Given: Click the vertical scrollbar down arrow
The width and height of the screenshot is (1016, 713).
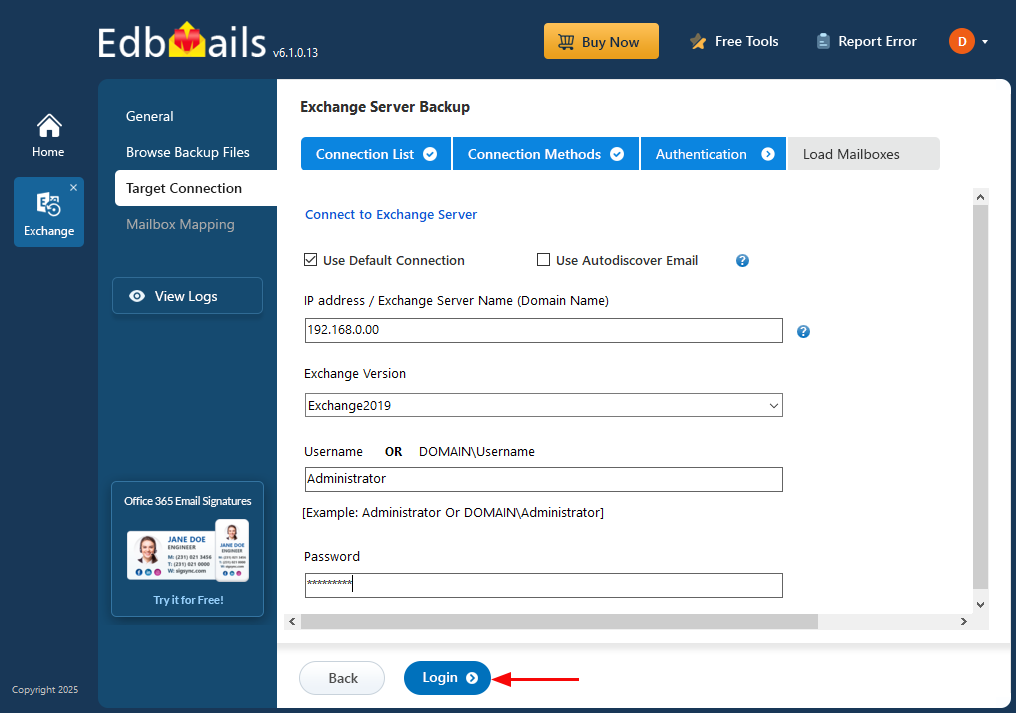Looking at the screenshot, I should tap(980, 605).
